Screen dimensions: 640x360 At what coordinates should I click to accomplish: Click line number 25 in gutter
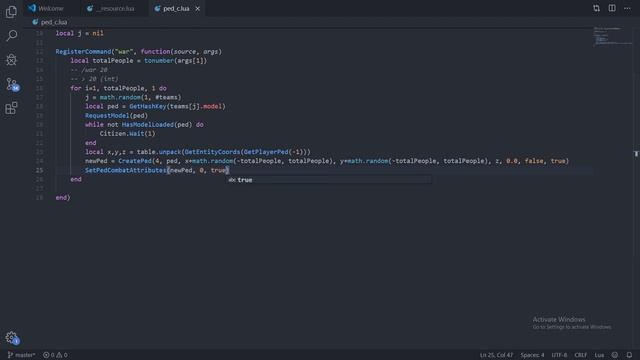tap(39, 170)
